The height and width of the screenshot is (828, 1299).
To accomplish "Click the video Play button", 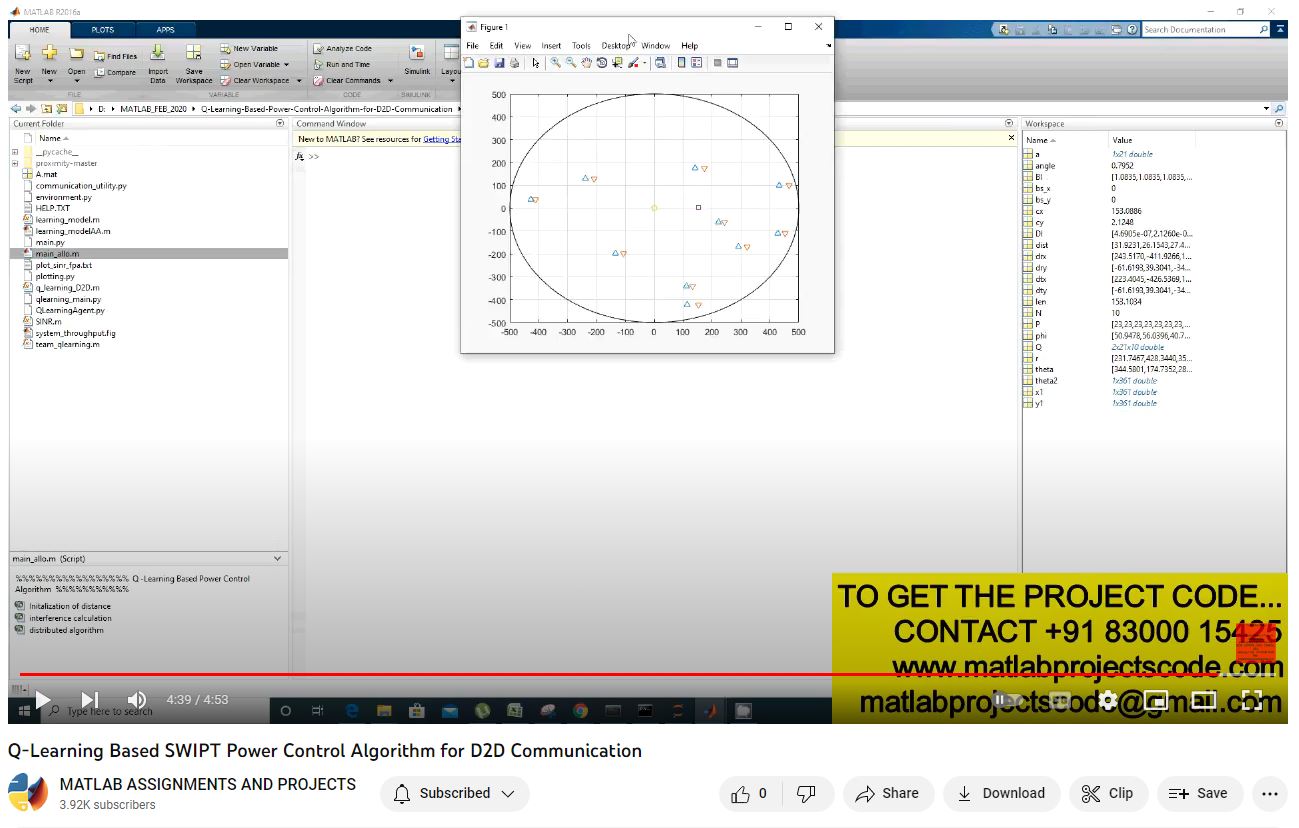I will coord(42,700).
